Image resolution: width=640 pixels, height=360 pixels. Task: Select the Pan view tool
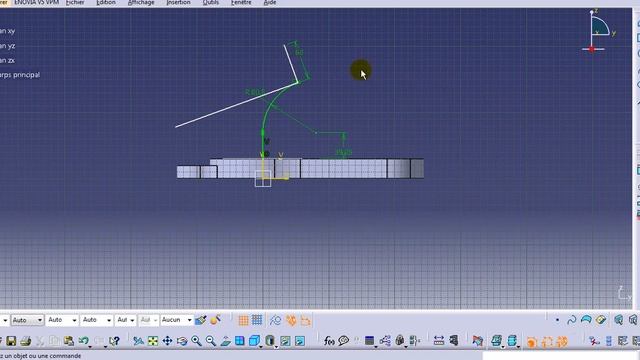[x=167, y=341]
